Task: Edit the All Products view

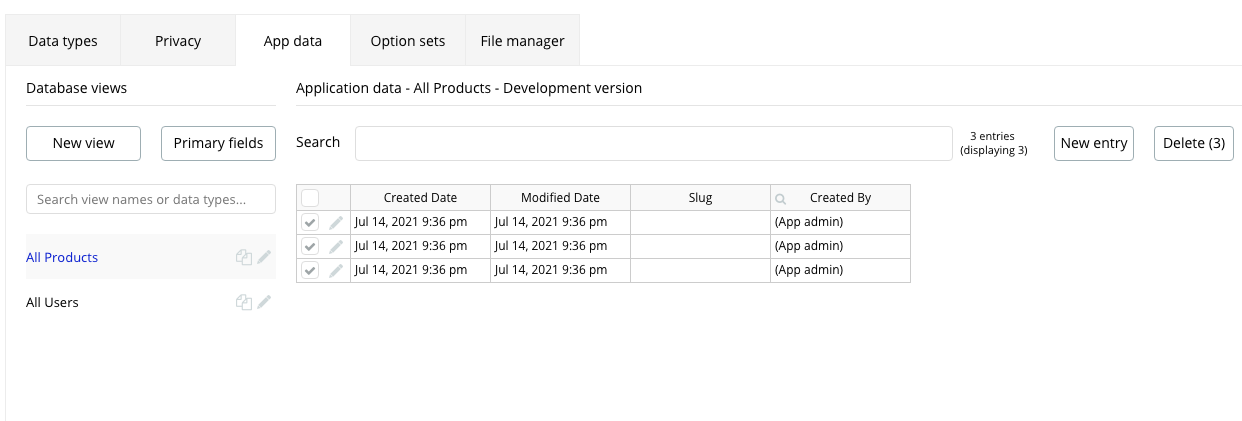Action: click(264, 257)
